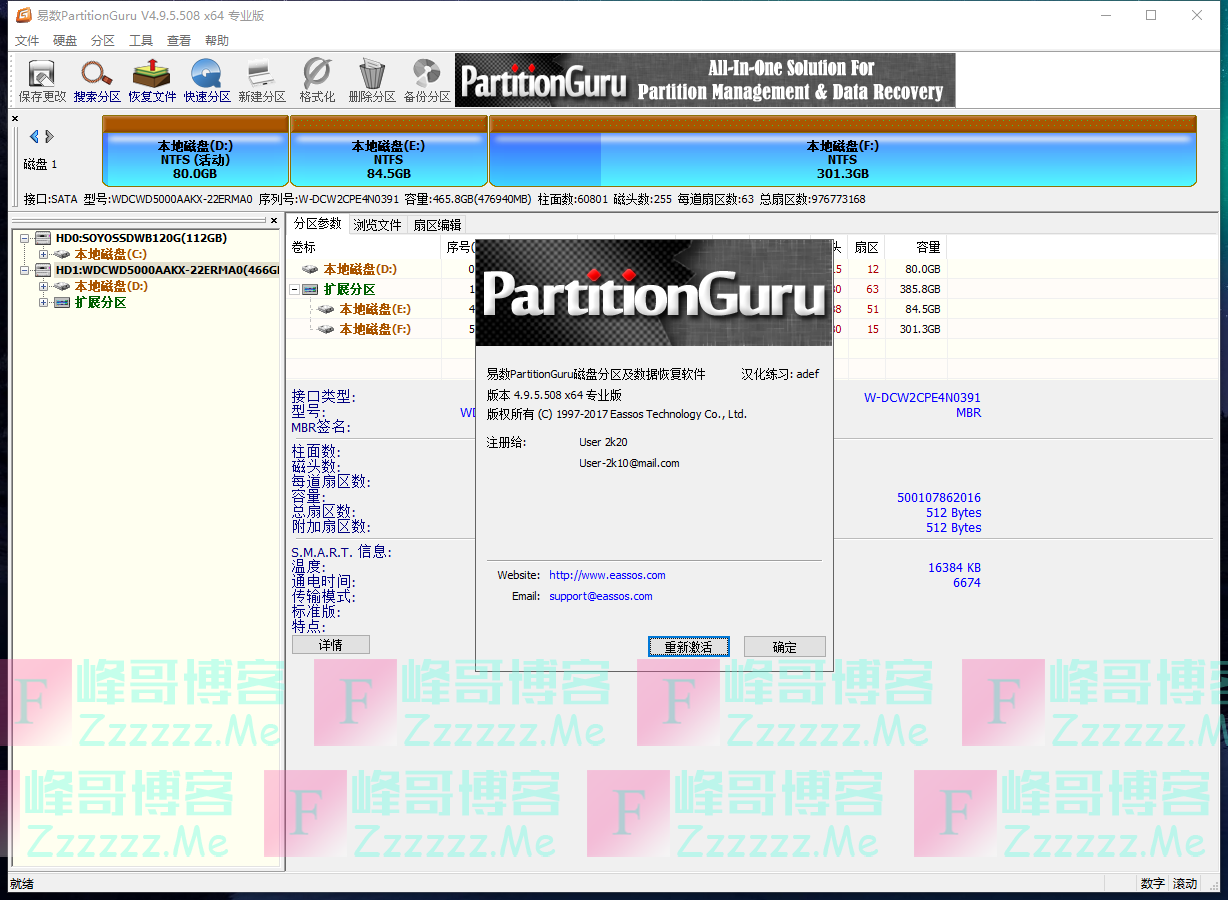The width and height of the screenshot is (1228, 900).
Task: Click the 重新激活 button in About dialog
Action: tap(688, 647)
